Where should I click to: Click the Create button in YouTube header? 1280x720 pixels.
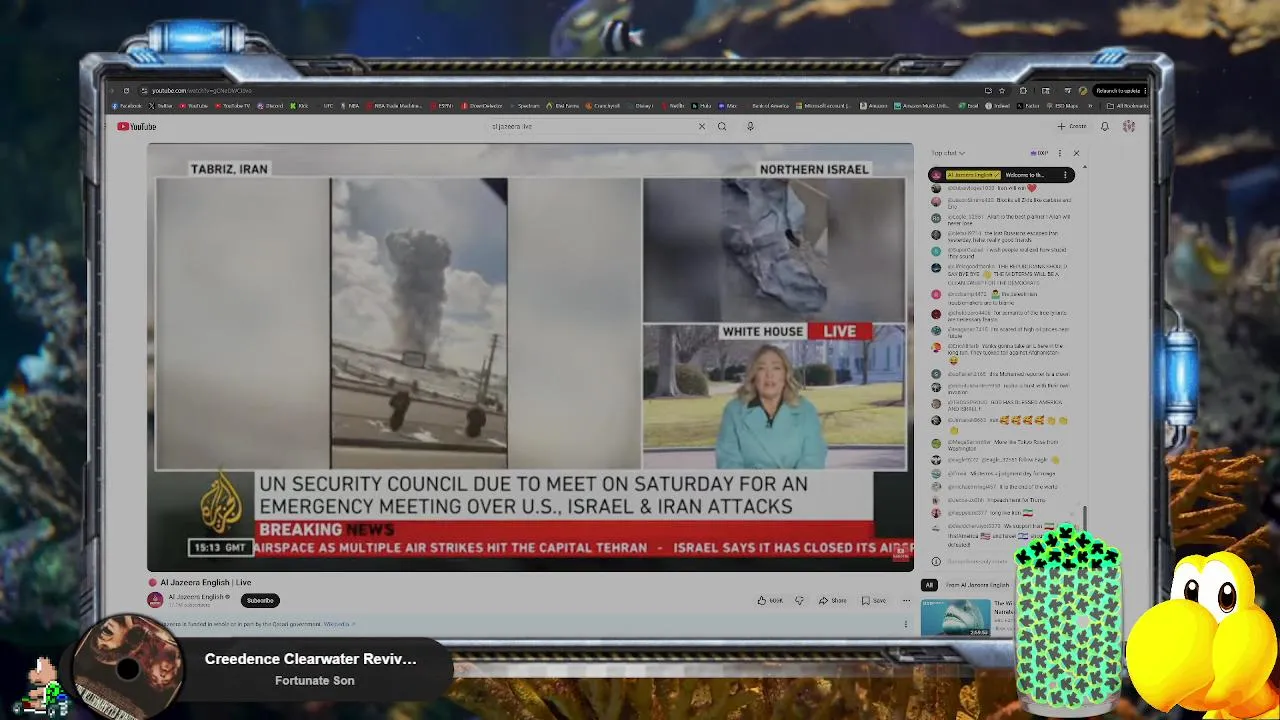click(1072, 126)
